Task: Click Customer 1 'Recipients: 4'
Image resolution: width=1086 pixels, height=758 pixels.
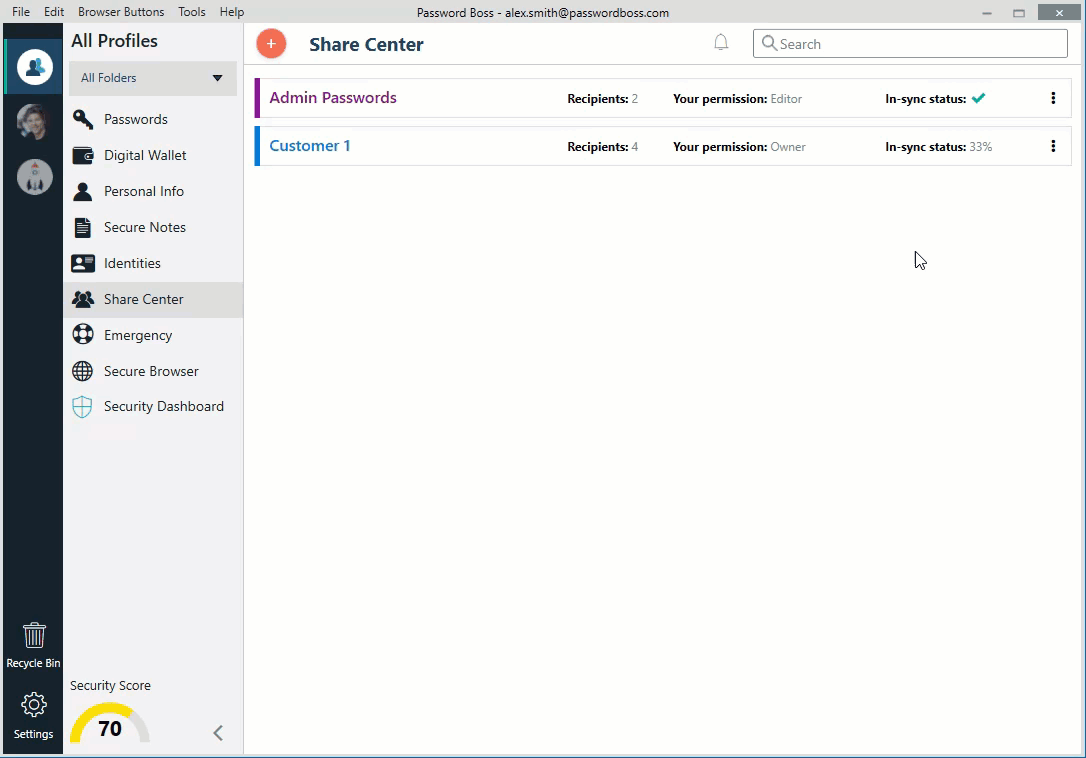Action: coord(603,147)
